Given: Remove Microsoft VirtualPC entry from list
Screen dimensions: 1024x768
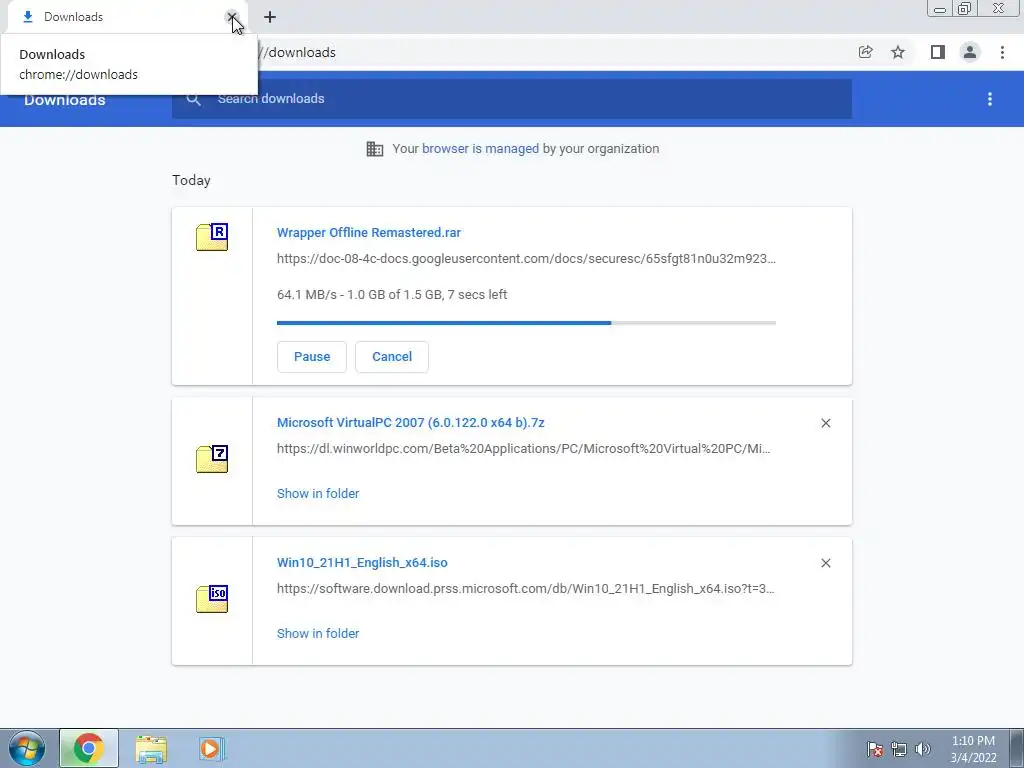Looking at the screenshot, I should (825, 423).
